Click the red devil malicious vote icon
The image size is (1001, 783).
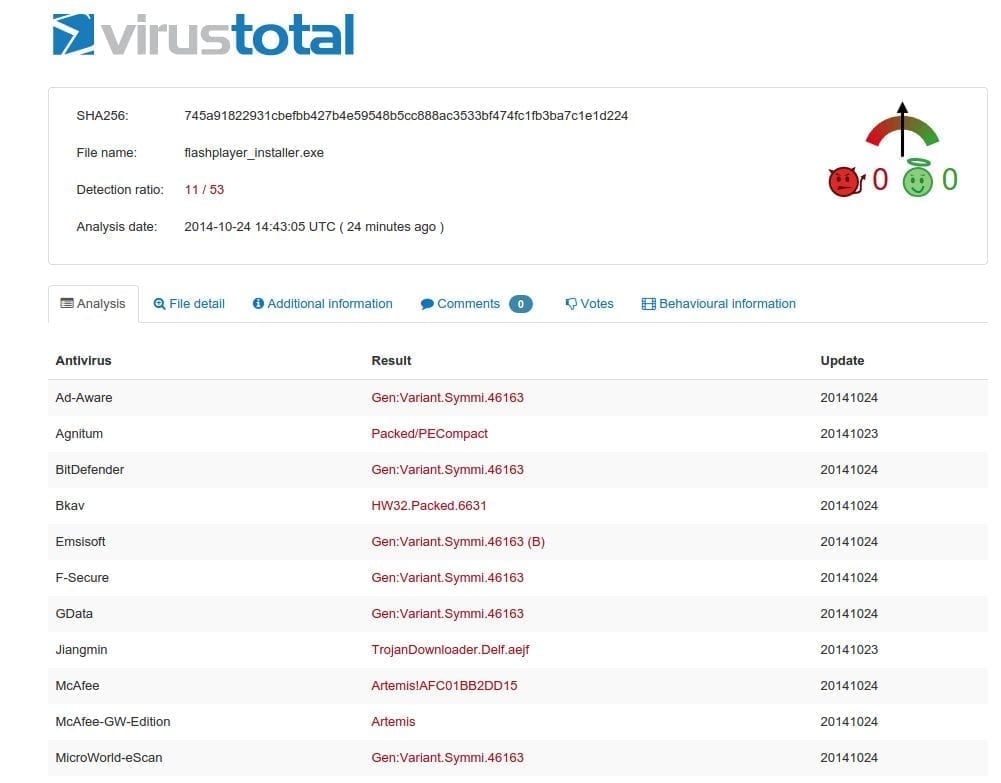[x=845, y=181]
